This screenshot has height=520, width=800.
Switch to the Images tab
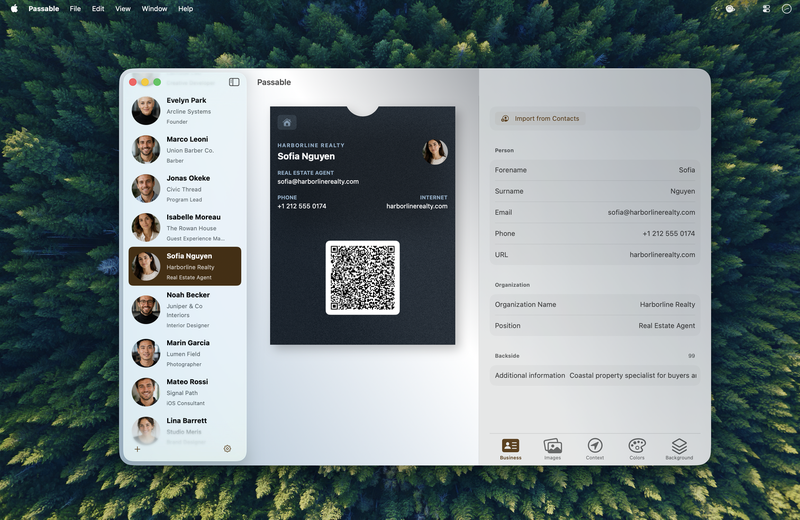click(x=553, y=449)
